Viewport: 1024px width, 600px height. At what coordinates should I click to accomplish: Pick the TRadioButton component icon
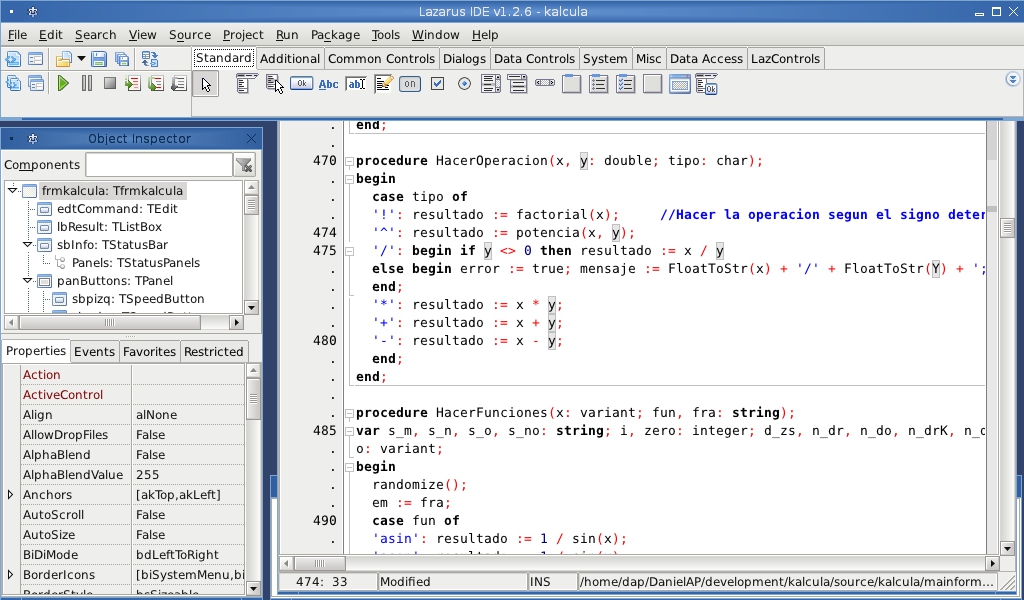click(464, 84)
